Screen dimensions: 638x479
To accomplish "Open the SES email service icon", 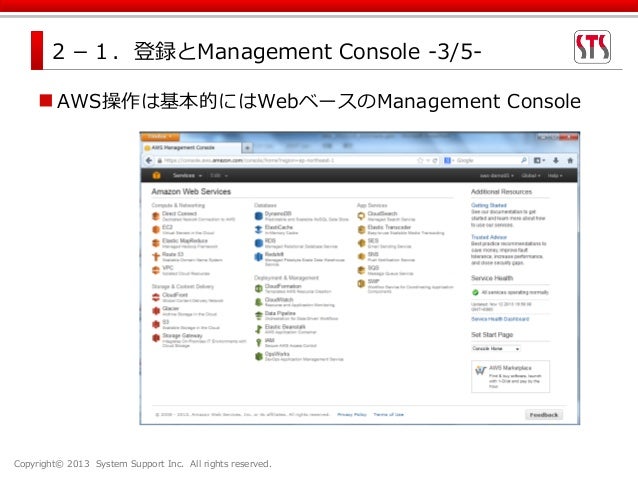I will pos(361,243).
